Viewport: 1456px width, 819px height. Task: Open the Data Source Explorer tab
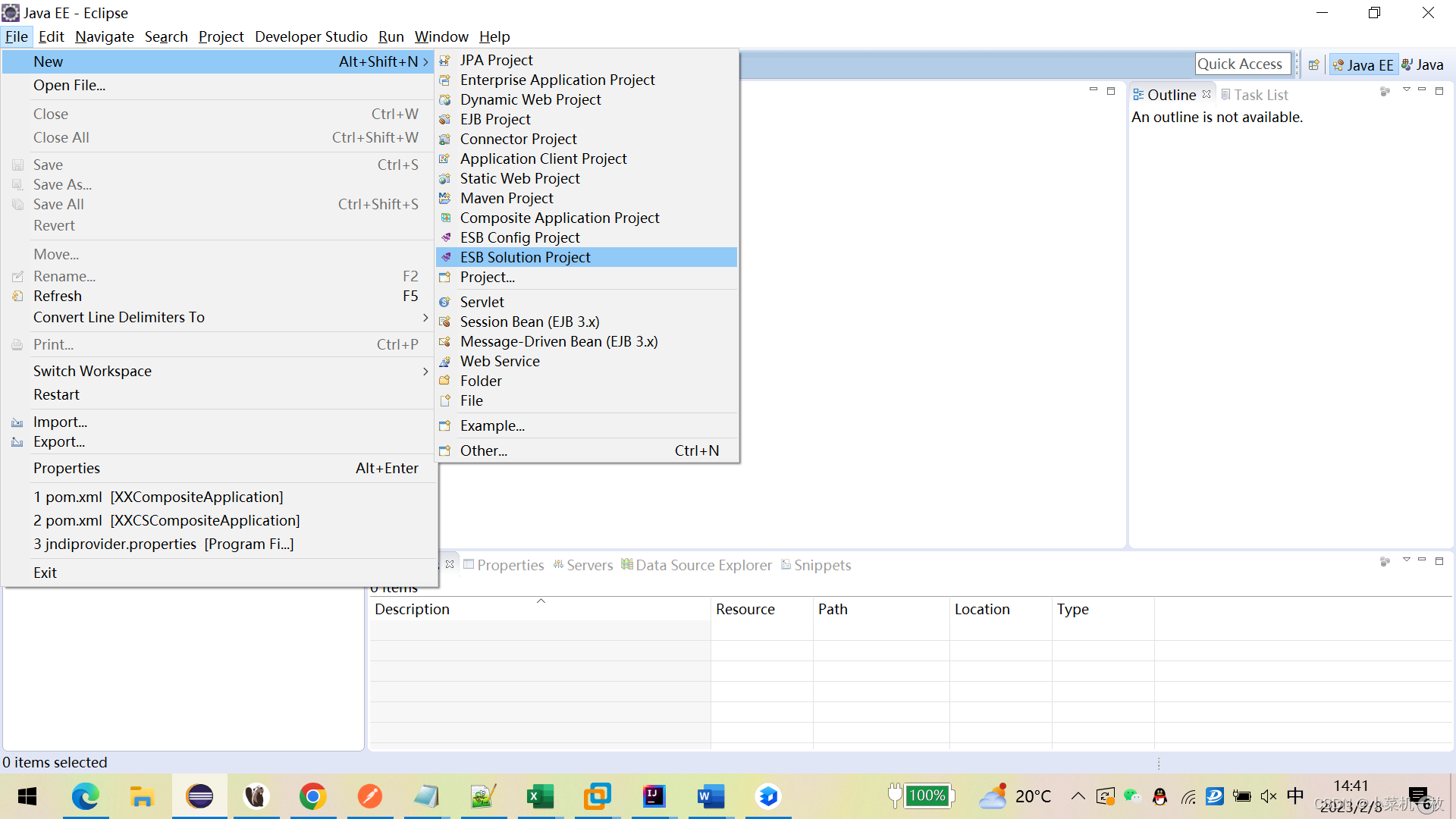pos(703,565)
